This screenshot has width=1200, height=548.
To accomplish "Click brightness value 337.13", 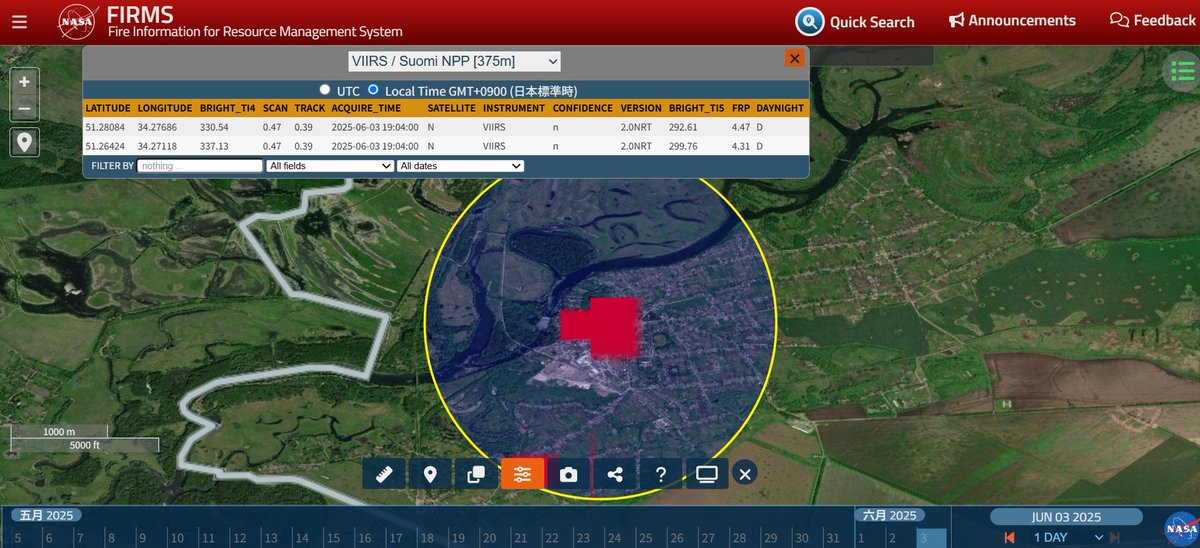I will 214,146.
